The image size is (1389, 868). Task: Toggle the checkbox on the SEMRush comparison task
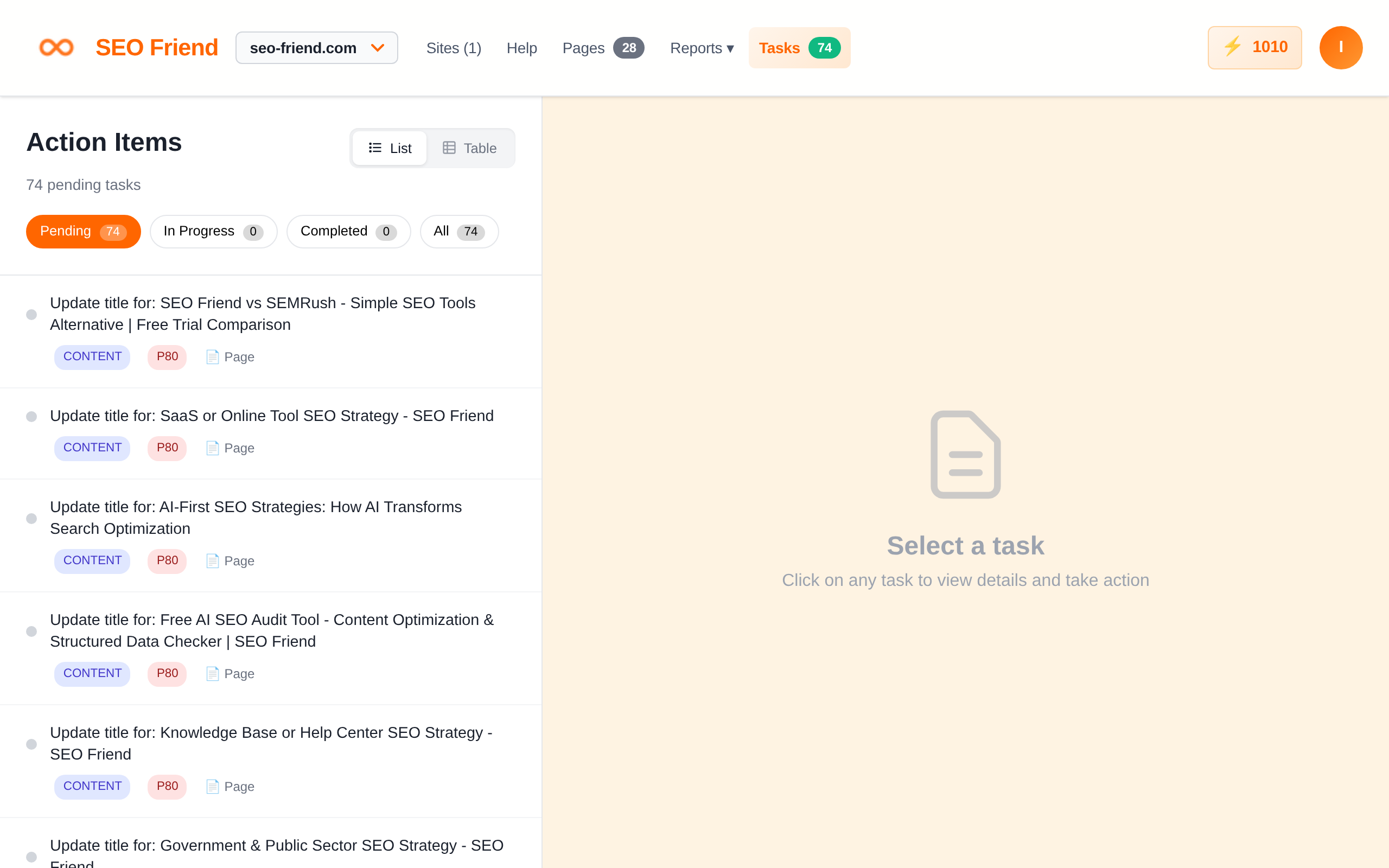31,314
